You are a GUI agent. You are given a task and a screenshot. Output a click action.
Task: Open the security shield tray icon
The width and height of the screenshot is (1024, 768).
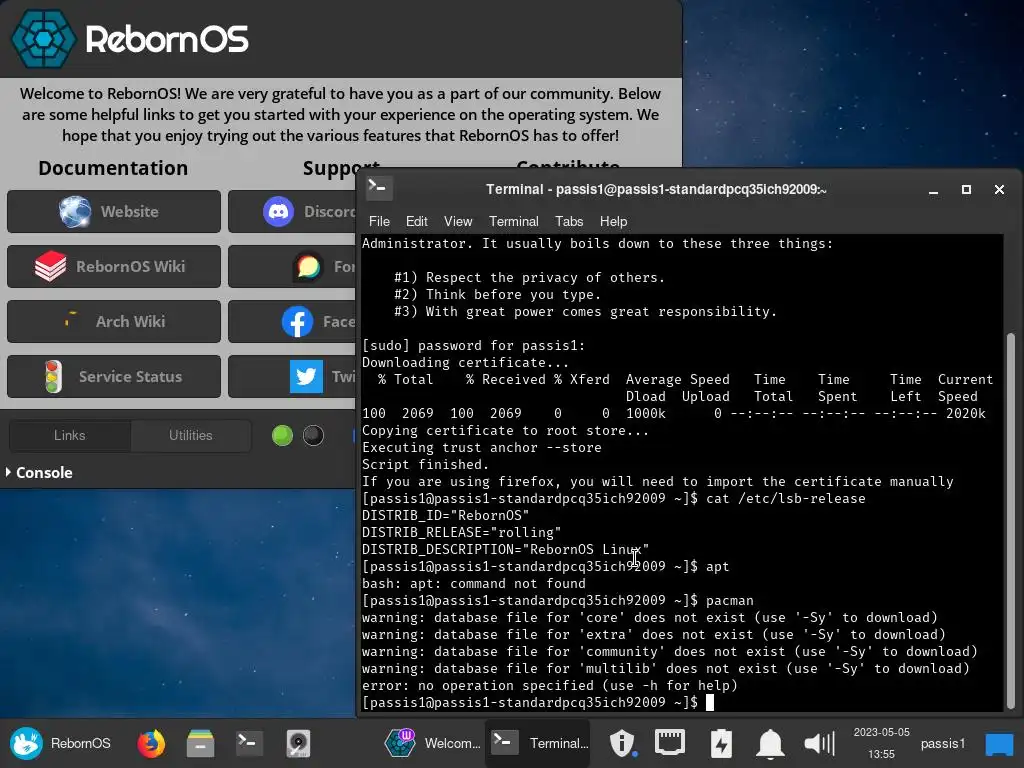[622, 743]
